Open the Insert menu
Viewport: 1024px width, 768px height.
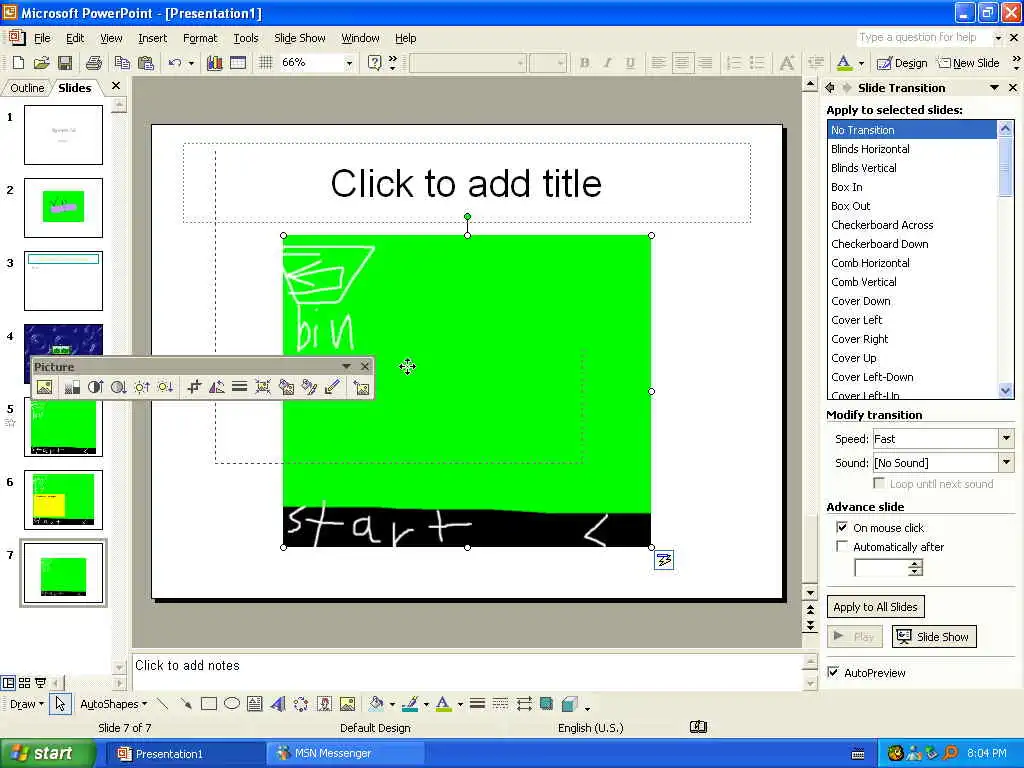[x=152, y=38]
